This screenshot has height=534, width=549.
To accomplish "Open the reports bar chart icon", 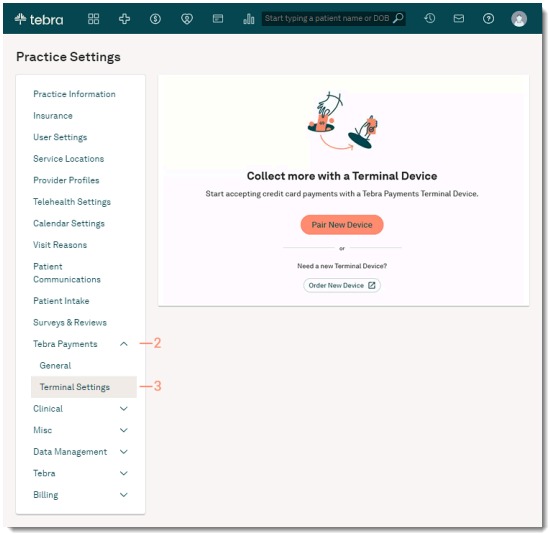I will [x=248, y=19].
